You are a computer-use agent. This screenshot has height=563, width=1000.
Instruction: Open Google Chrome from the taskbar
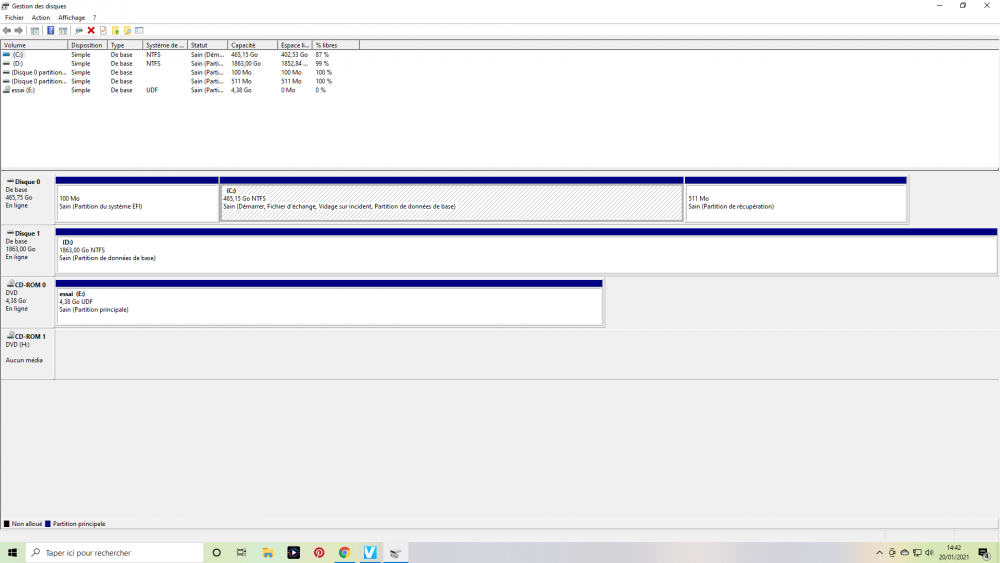[344, 553]
